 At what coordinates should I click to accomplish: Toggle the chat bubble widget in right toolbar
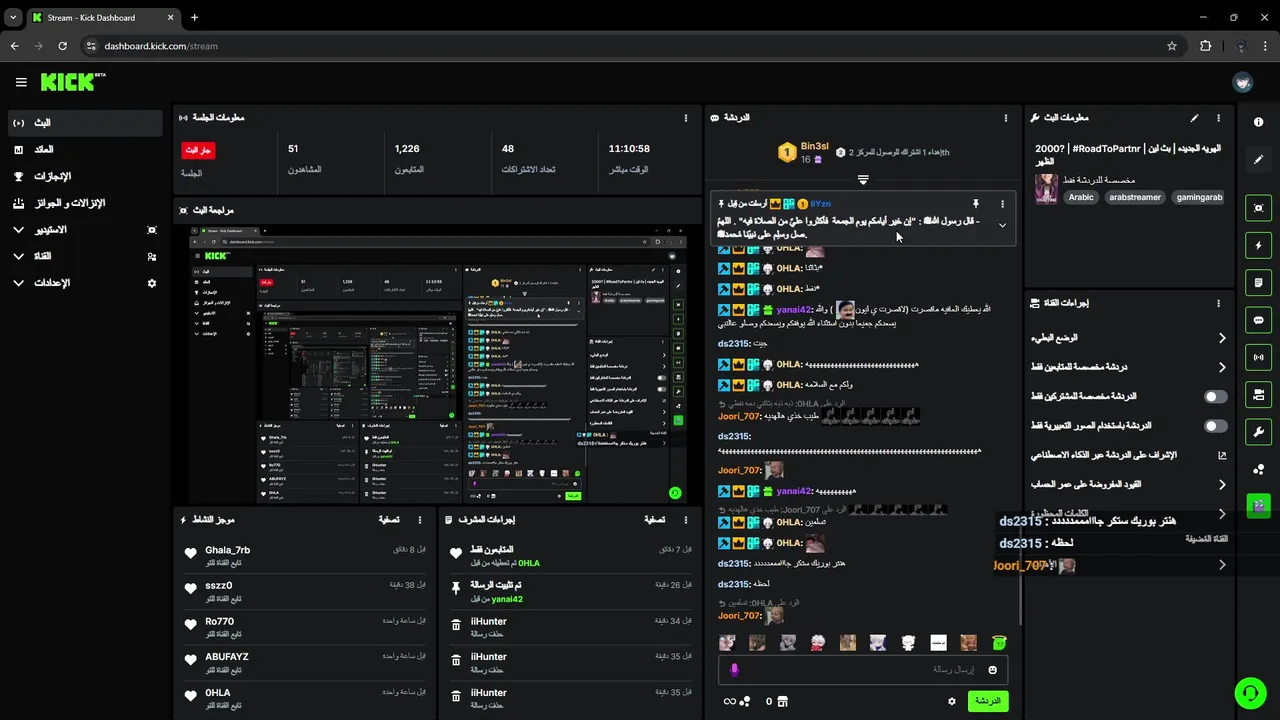(x=1258, y=320)
